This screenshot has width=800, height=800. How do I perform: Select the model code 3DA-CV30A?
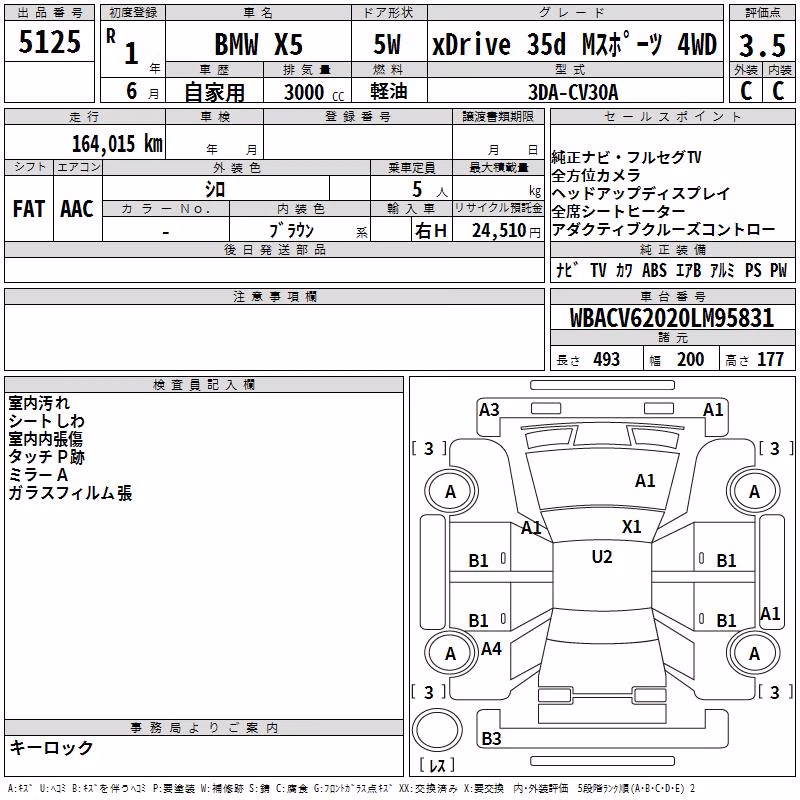click(x=573, y=92)
